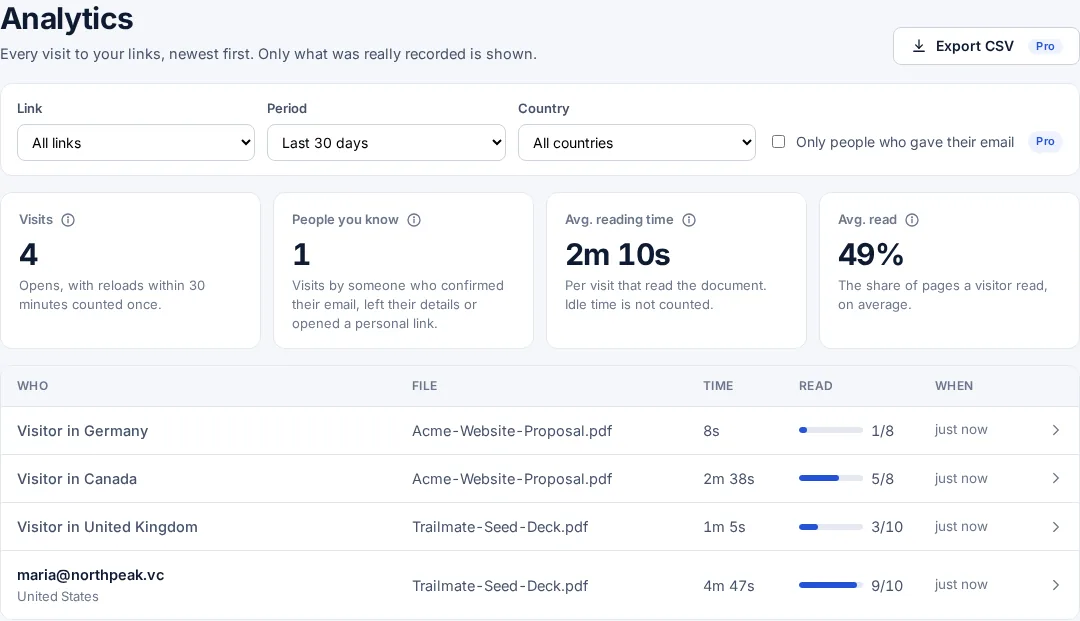Click Acme-Website-Proposal.pdf in Germany row
Screen dimensions: 1080x621
(512, 431)
